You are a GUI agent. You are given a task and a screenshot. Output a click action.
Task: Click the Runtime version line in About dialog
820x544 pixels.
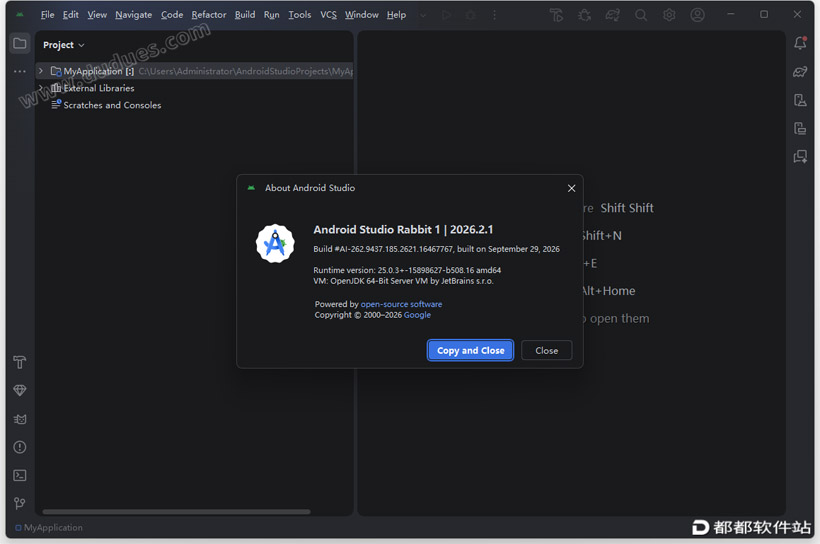tap(407, 270)
